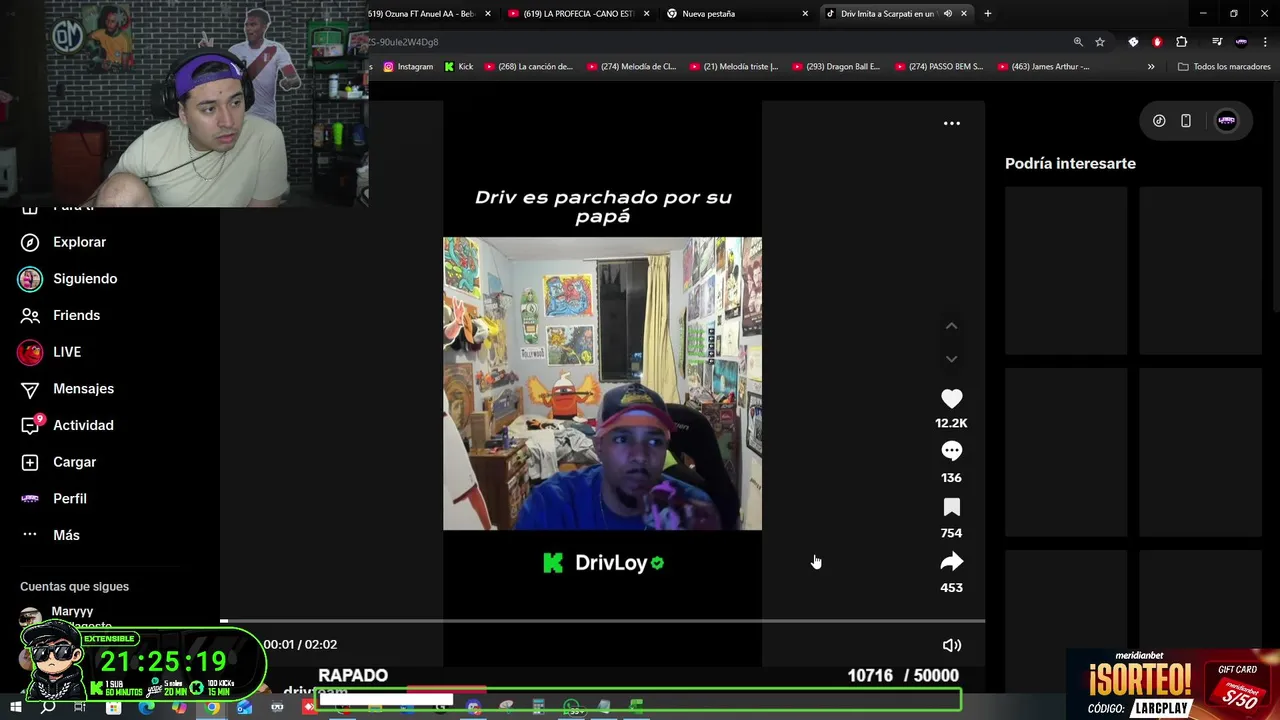This screenshot has width=1280, height=720.
Task: Click the video frame to pause playback
Action: tap(602, 384)
